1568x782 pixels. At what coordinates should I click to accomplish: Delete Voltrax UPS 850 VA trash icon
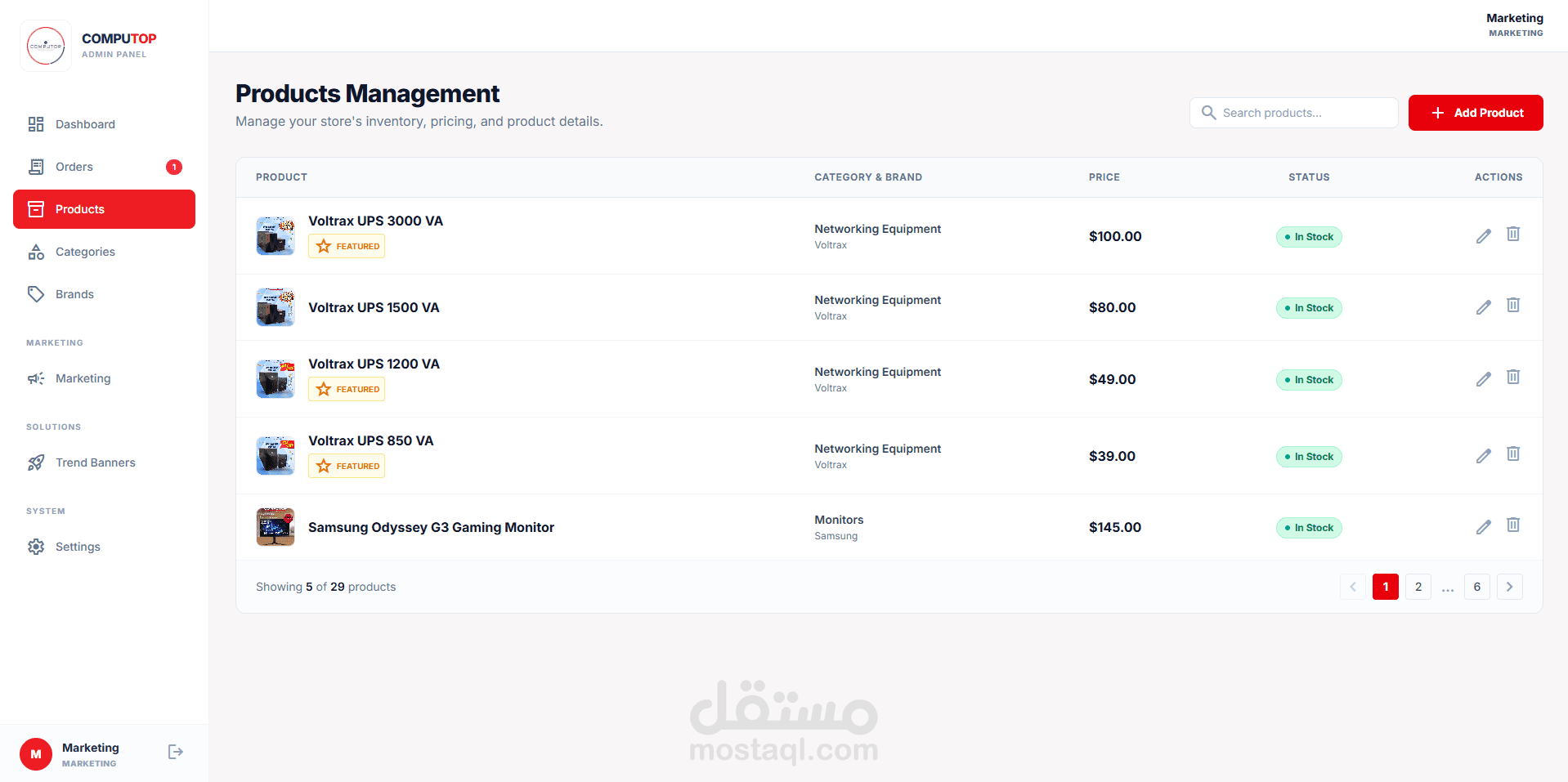point(1513,454)
